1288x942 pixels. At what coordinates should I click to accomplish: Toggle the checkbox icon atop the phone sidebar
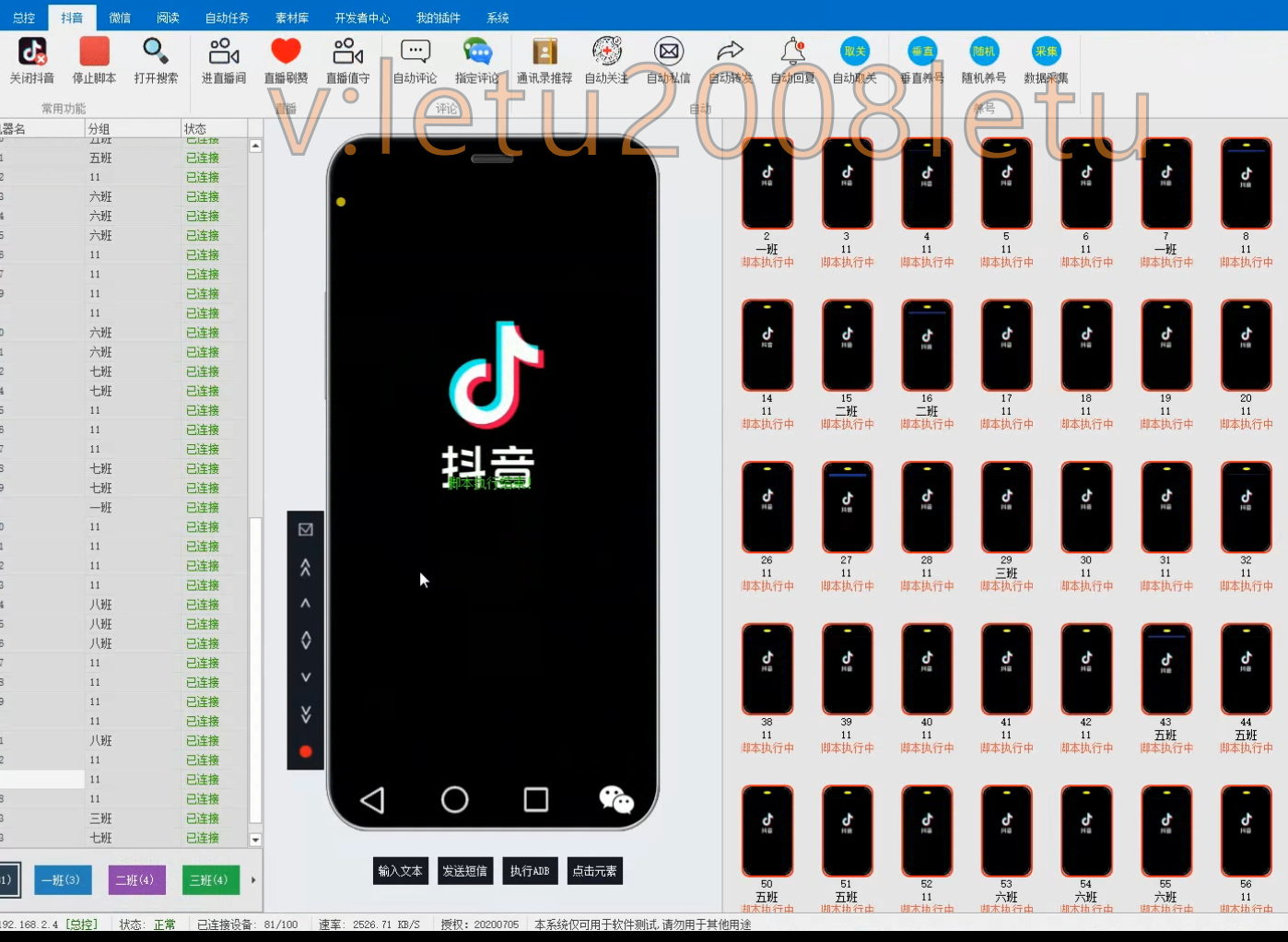click(x=306, y=529)
